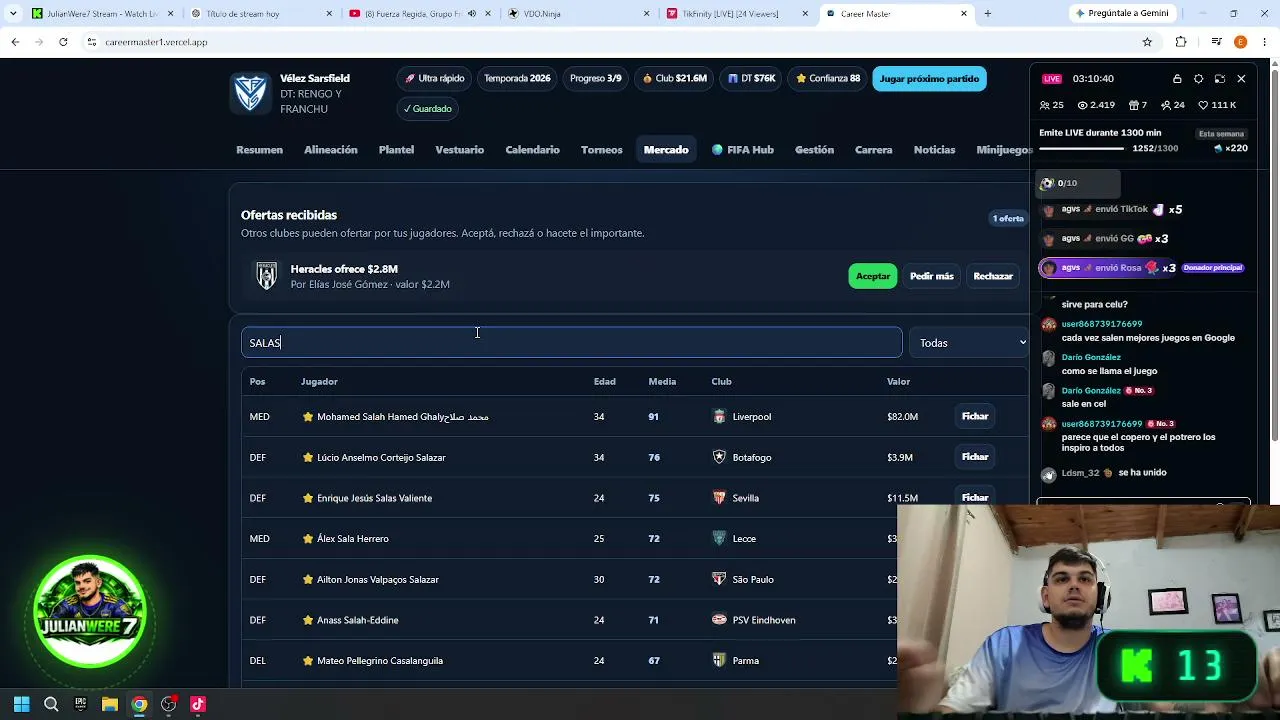Open the Chrome extensions puzzle icon
Viewport: 1280px width, 720px height.
[1181, 42]
